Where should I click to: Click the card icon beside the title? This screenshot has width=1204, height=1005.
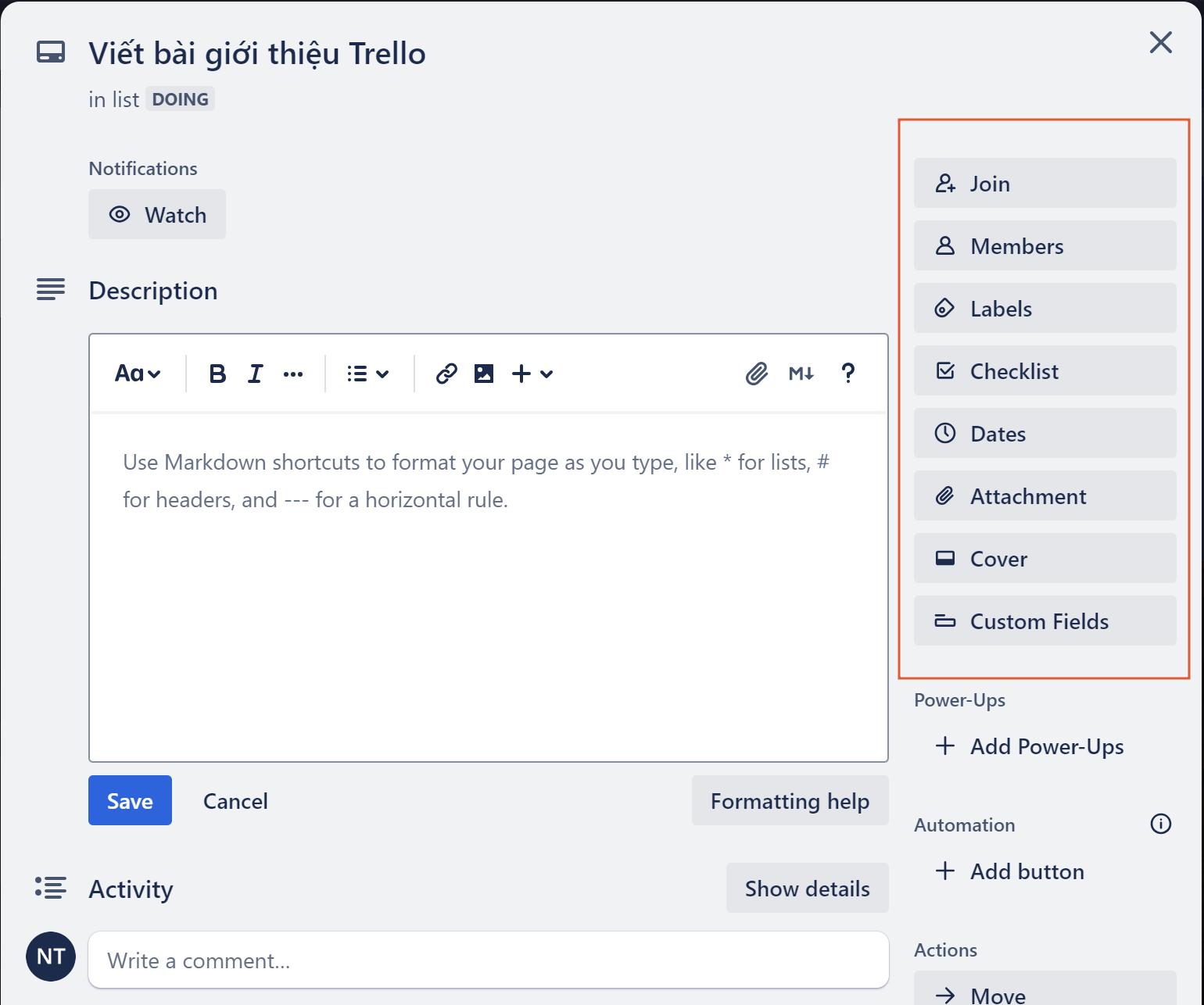pos(51,53)
